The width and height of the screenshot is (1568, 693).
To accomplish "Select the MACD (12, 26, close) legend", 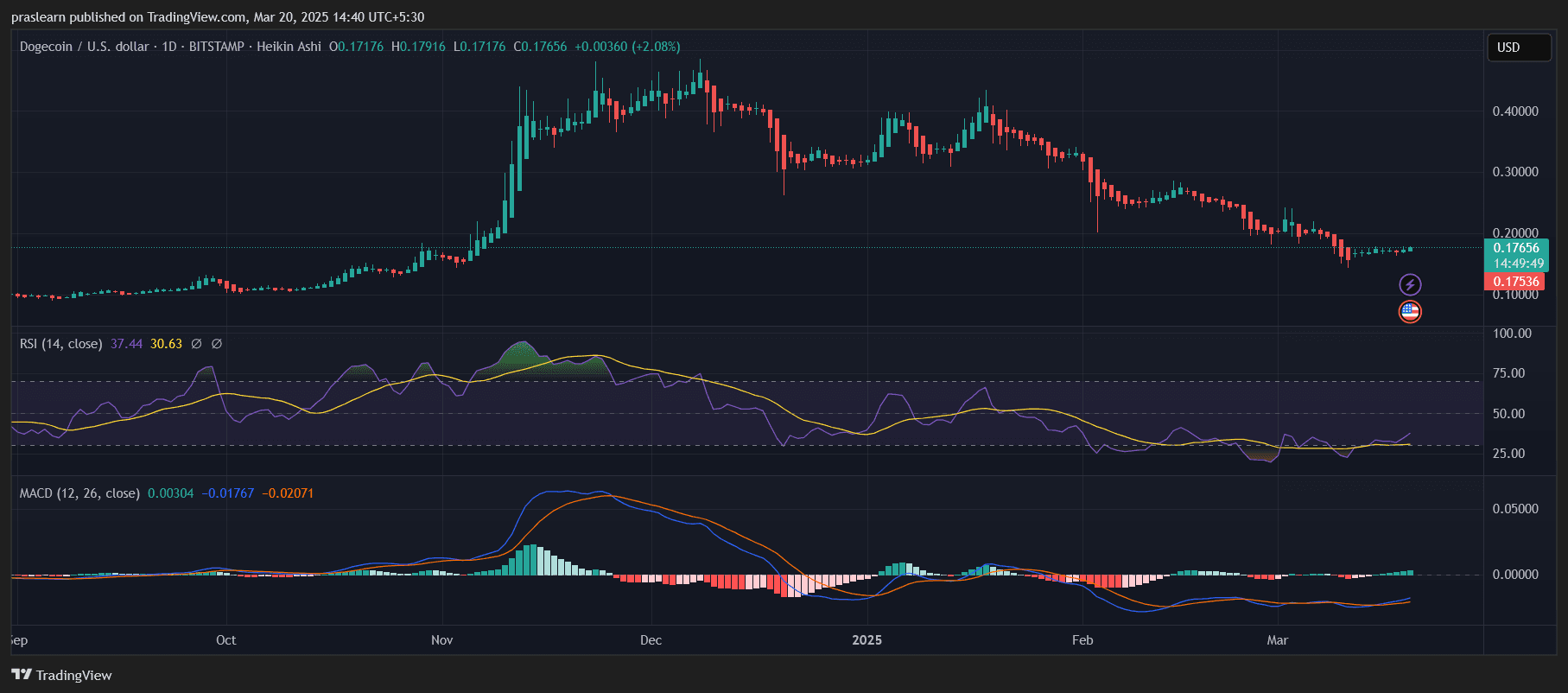I will click(79, 493).
